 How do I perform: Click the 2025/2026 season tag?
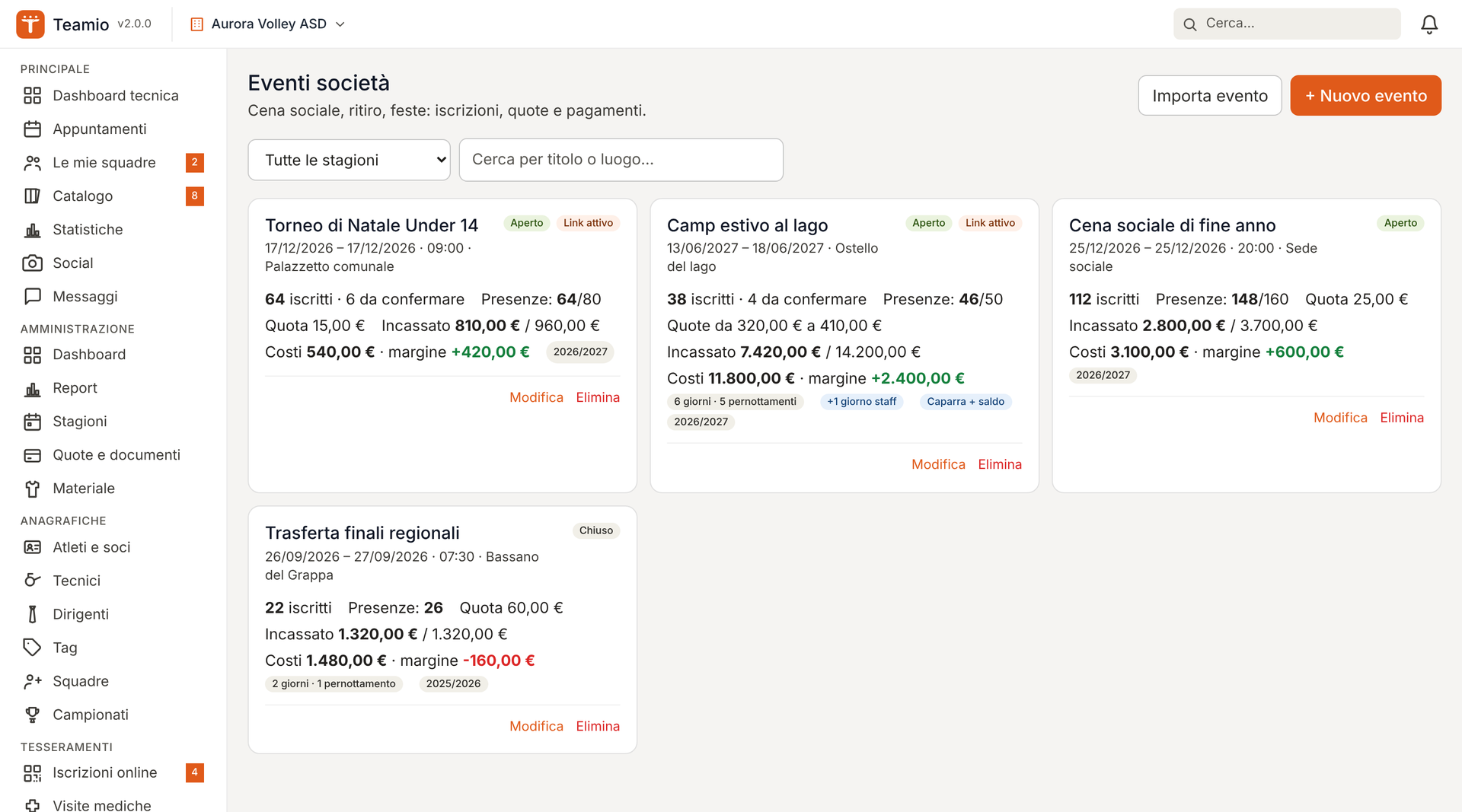[x=453, y=683]
